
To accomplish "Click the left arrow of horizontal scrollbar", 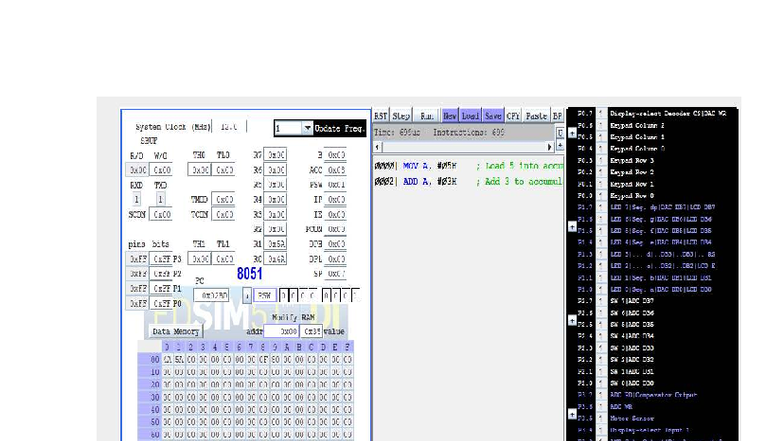I will point(378,147).
